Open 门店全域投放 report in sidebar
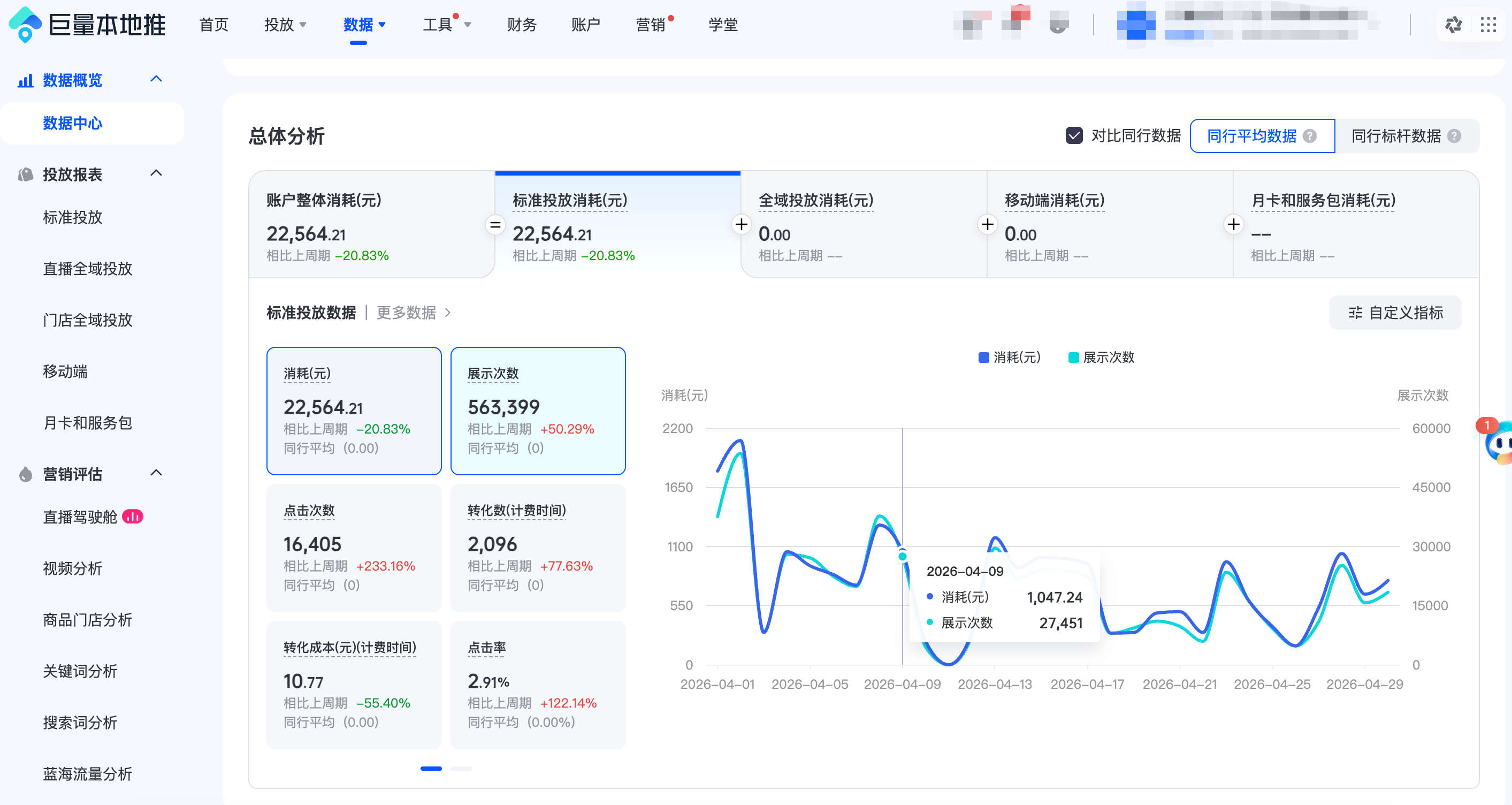This screenshot has height=805, width=1512. click(87, 321)
